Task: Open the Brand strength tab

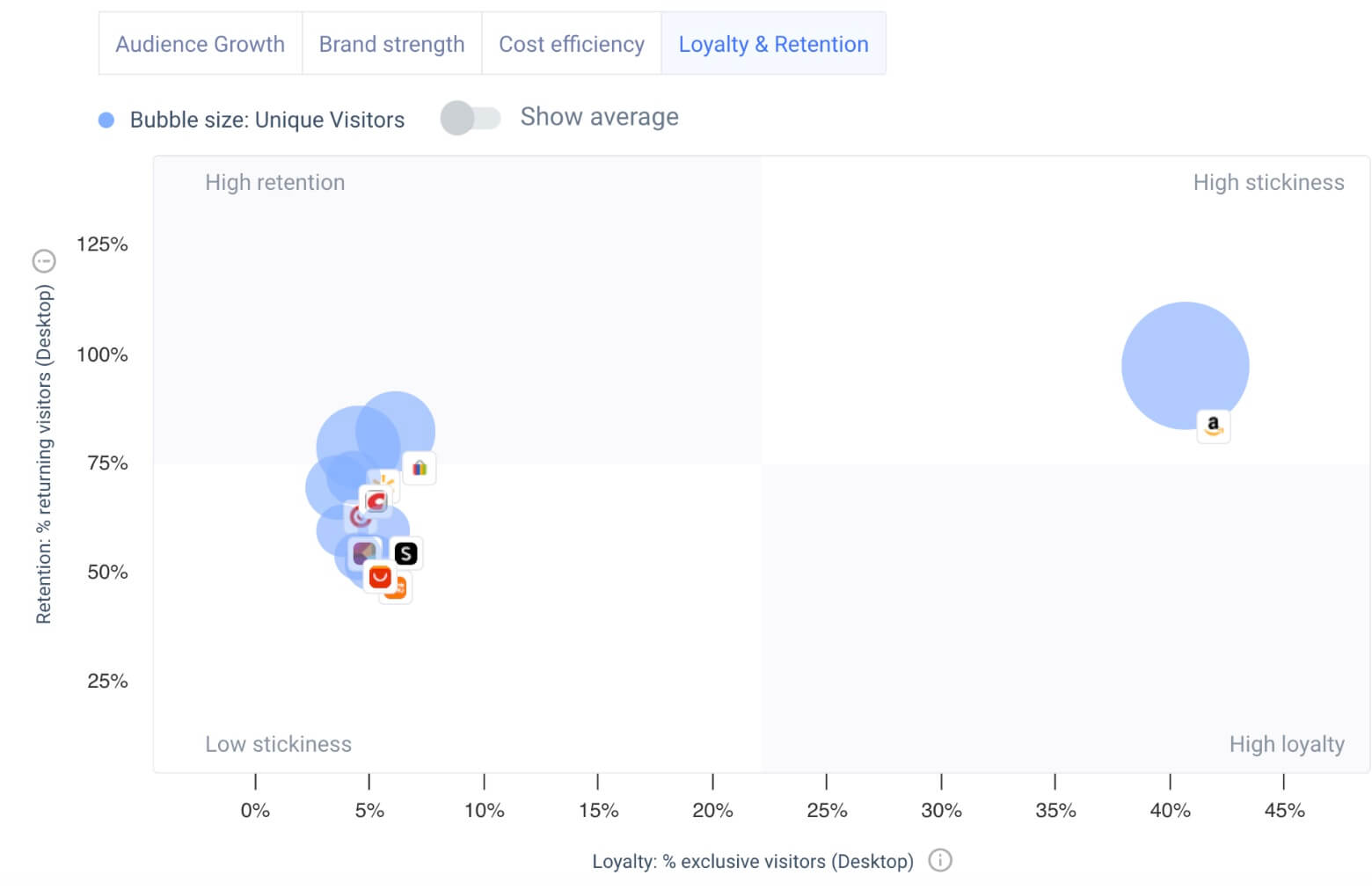Action: (x=391, y=43)
